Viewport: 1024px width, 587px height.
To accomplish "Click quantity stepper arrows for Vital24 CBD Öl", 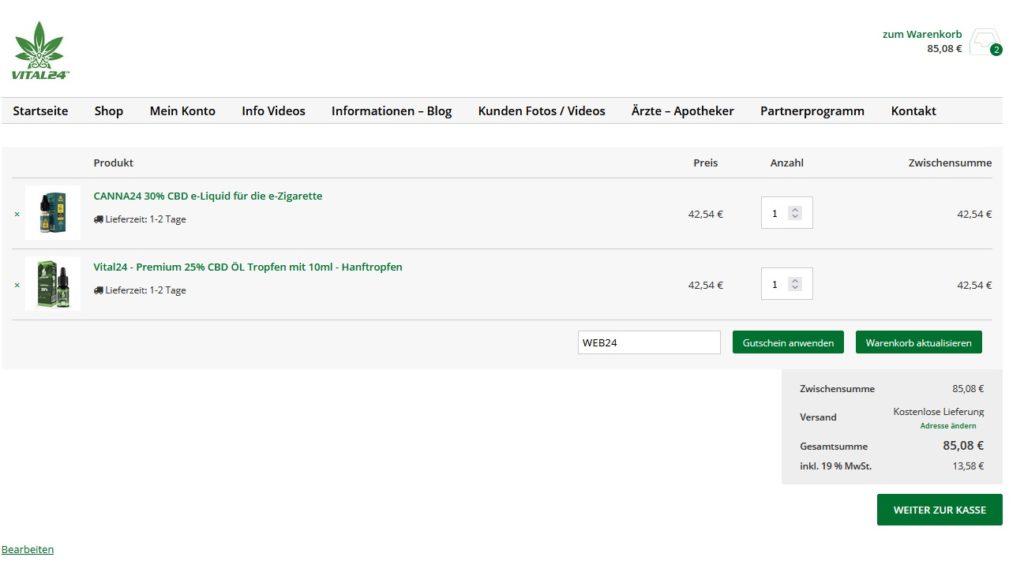I will point(795,284).
